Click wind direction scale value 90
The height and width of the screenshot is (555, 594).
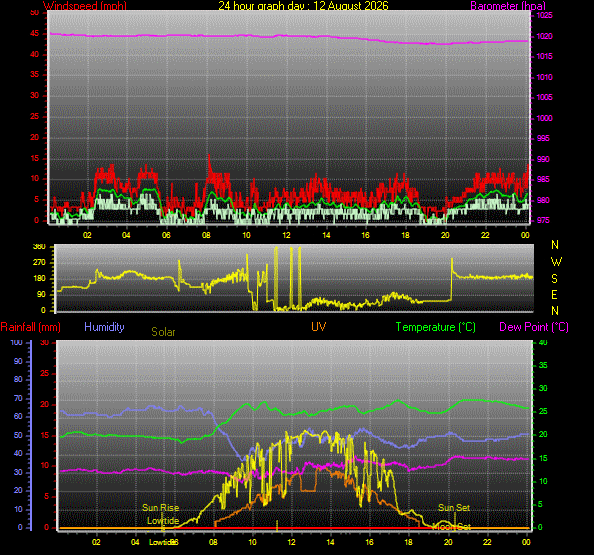click(41, 294)
